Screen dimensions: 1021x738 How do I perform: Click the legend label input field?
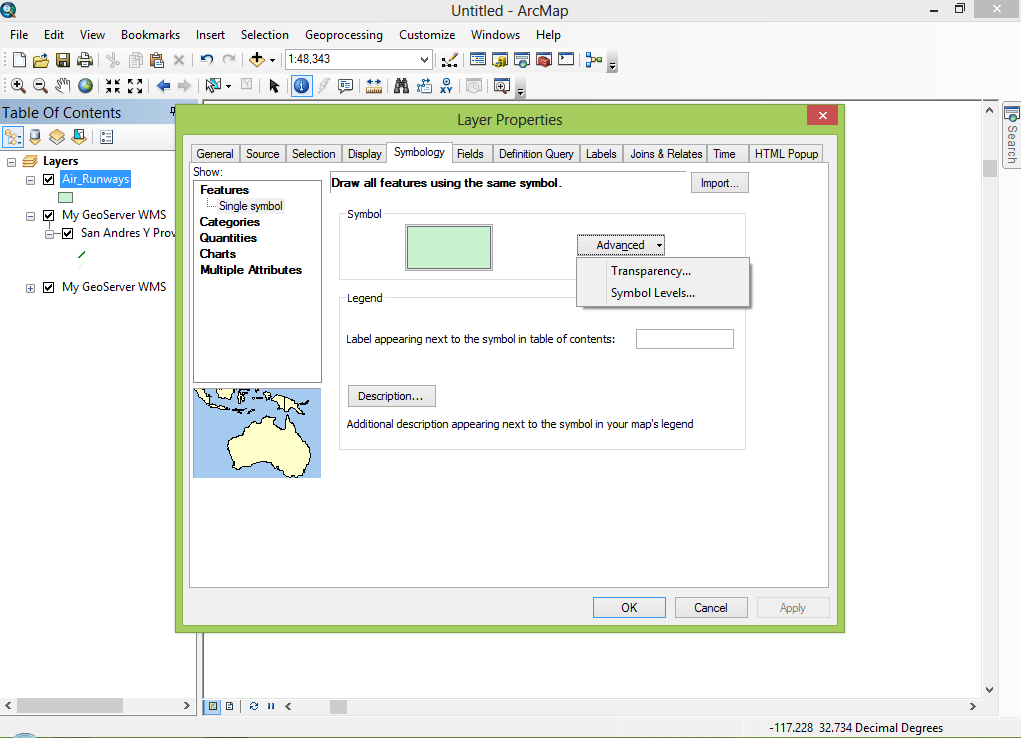684,339
